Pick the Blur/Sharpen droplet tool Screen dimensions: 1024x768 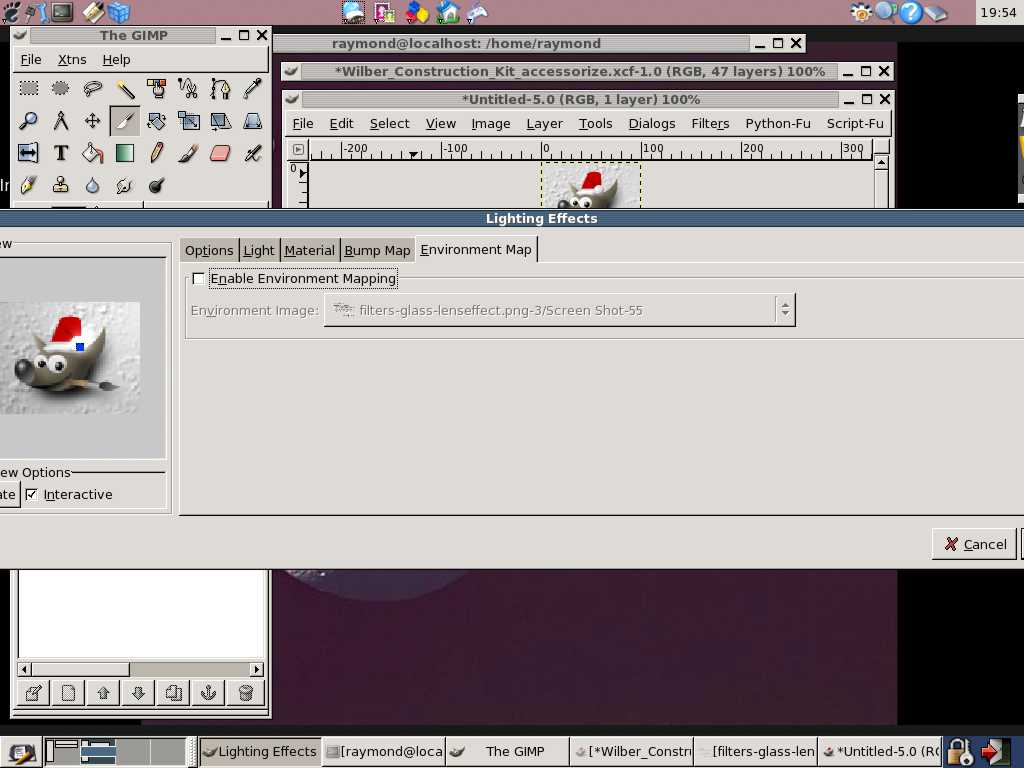pyautogui.click(x=92, y=185)
